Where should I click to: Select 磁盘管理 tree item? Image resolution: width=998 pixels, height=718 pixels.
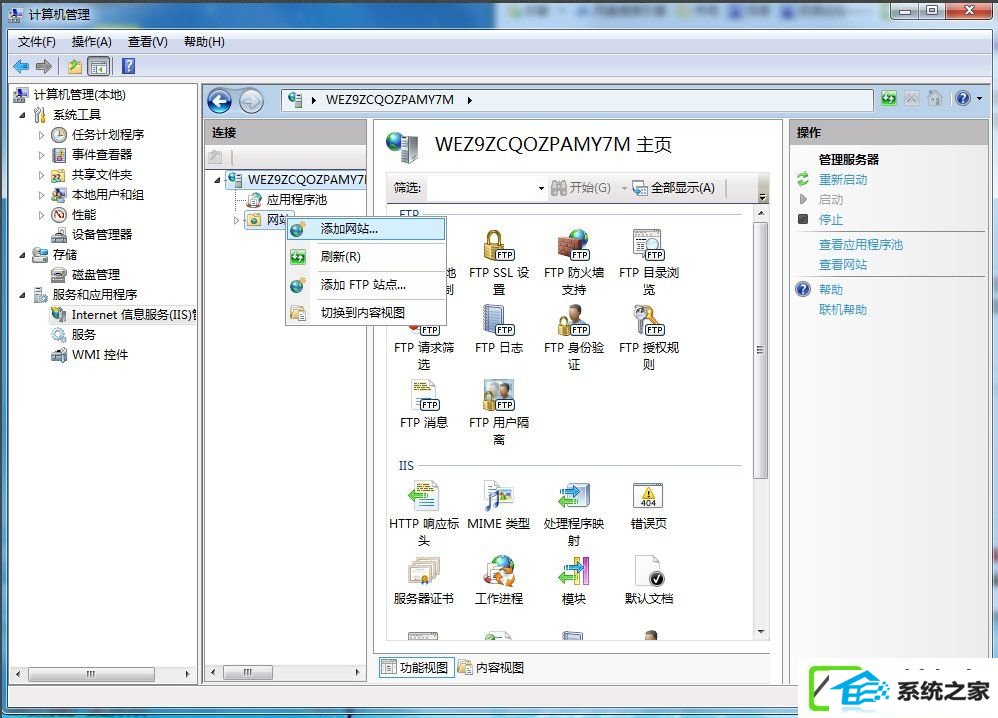coord(95,275)
